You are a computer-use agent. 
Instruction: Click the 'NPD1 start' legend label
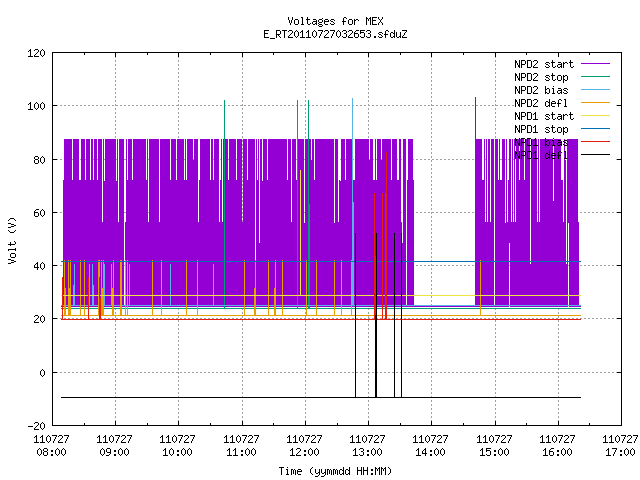click(x=544, y=116)
